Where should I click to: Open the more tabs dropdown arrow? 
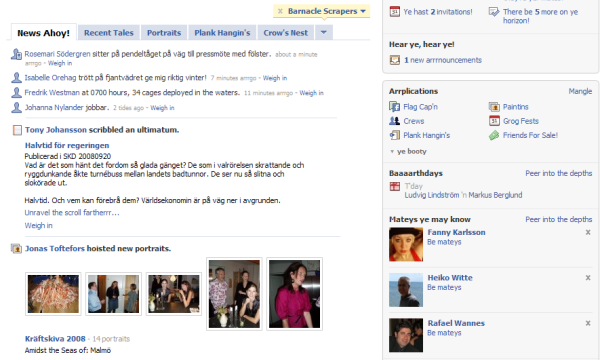(324, 33)
